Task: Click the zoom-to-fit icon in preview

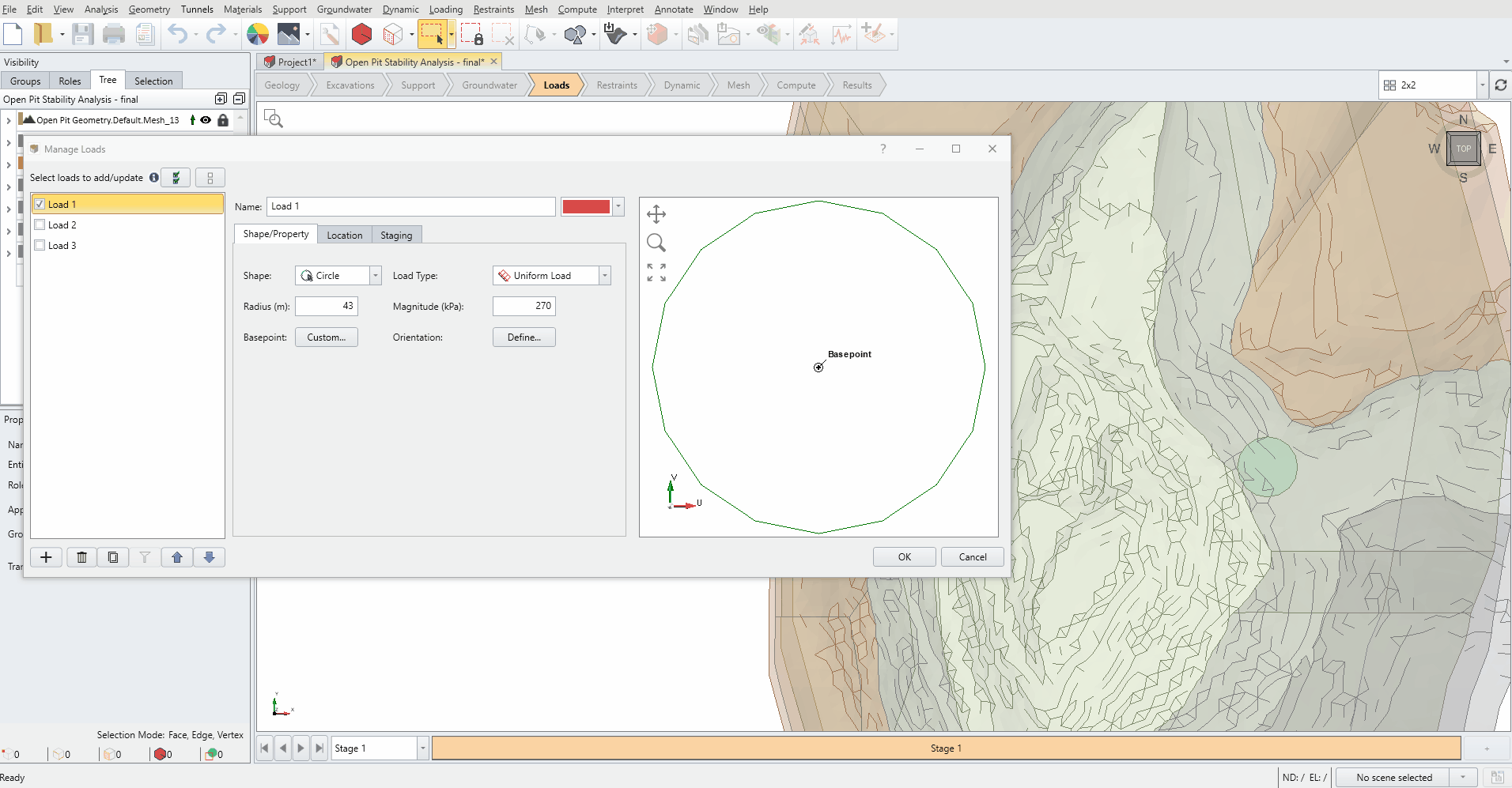Action: pyautogui.click(x=656, y=273)
